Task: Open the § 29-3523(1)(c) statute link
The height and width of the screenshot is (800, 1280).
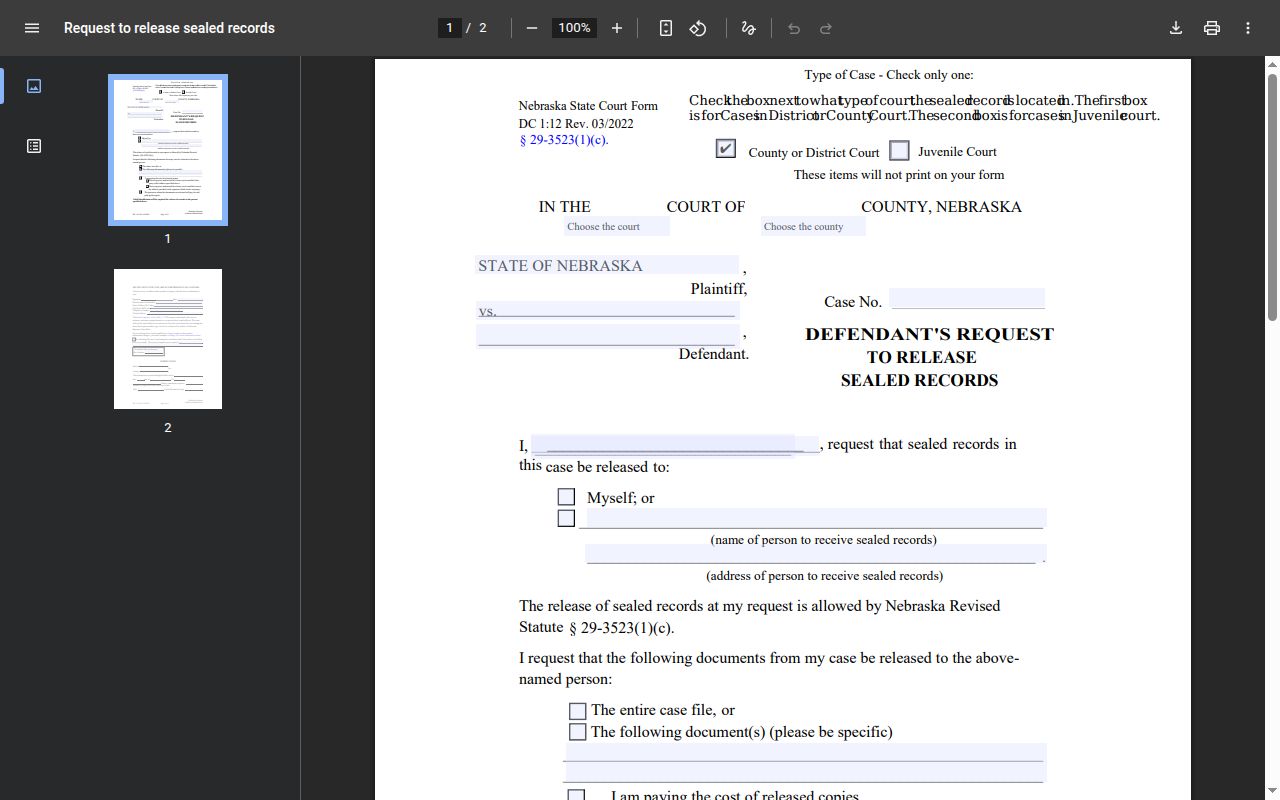Action: (x=564, y=140)
